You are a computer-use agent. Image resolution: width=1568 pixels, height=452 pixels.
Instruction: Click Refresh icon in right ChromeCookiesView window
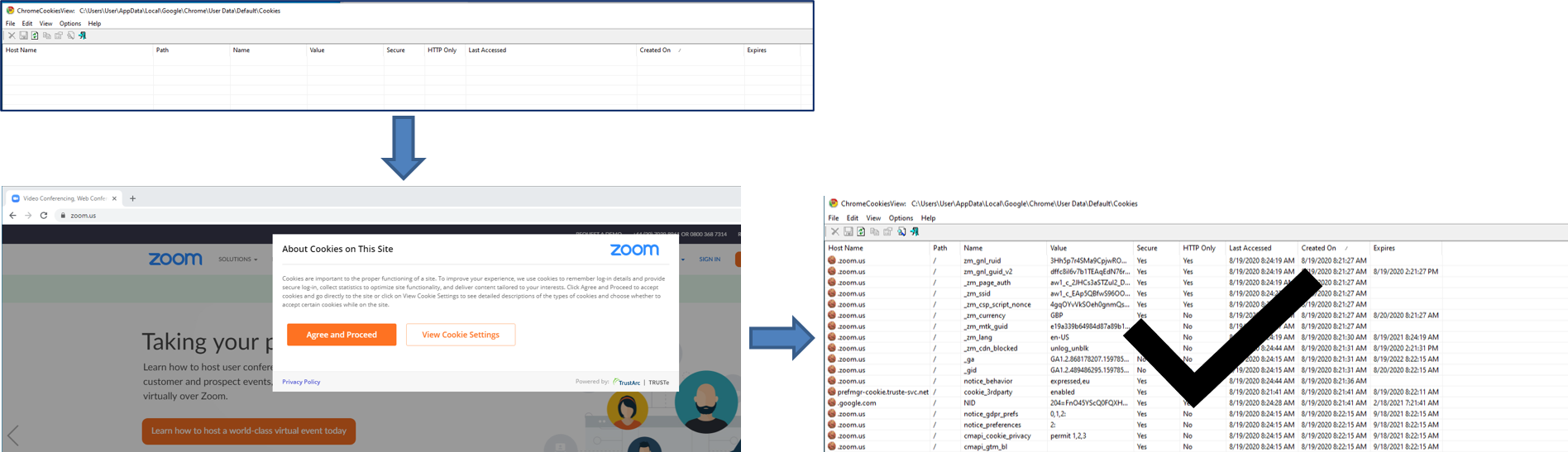point(861,231)
